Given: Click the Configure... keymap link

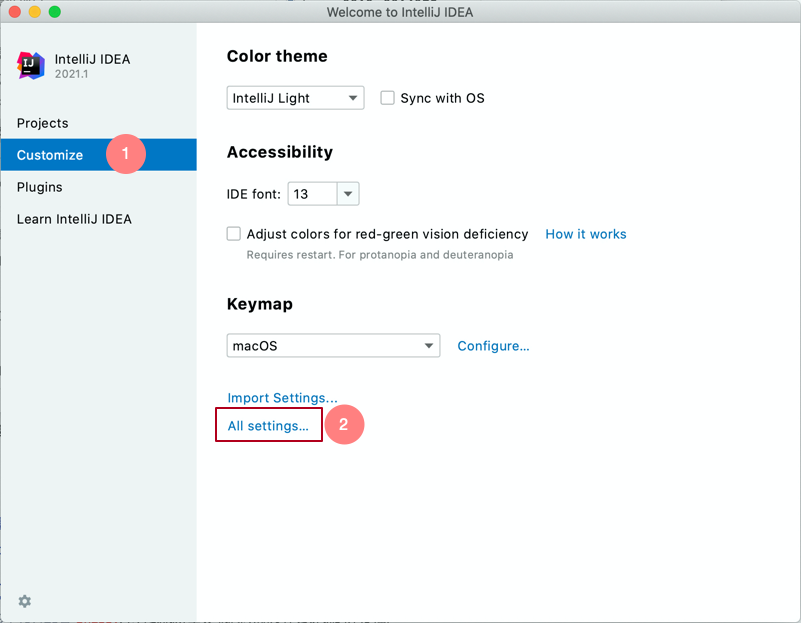Looking at the screenshot, I should click(493, 346).
